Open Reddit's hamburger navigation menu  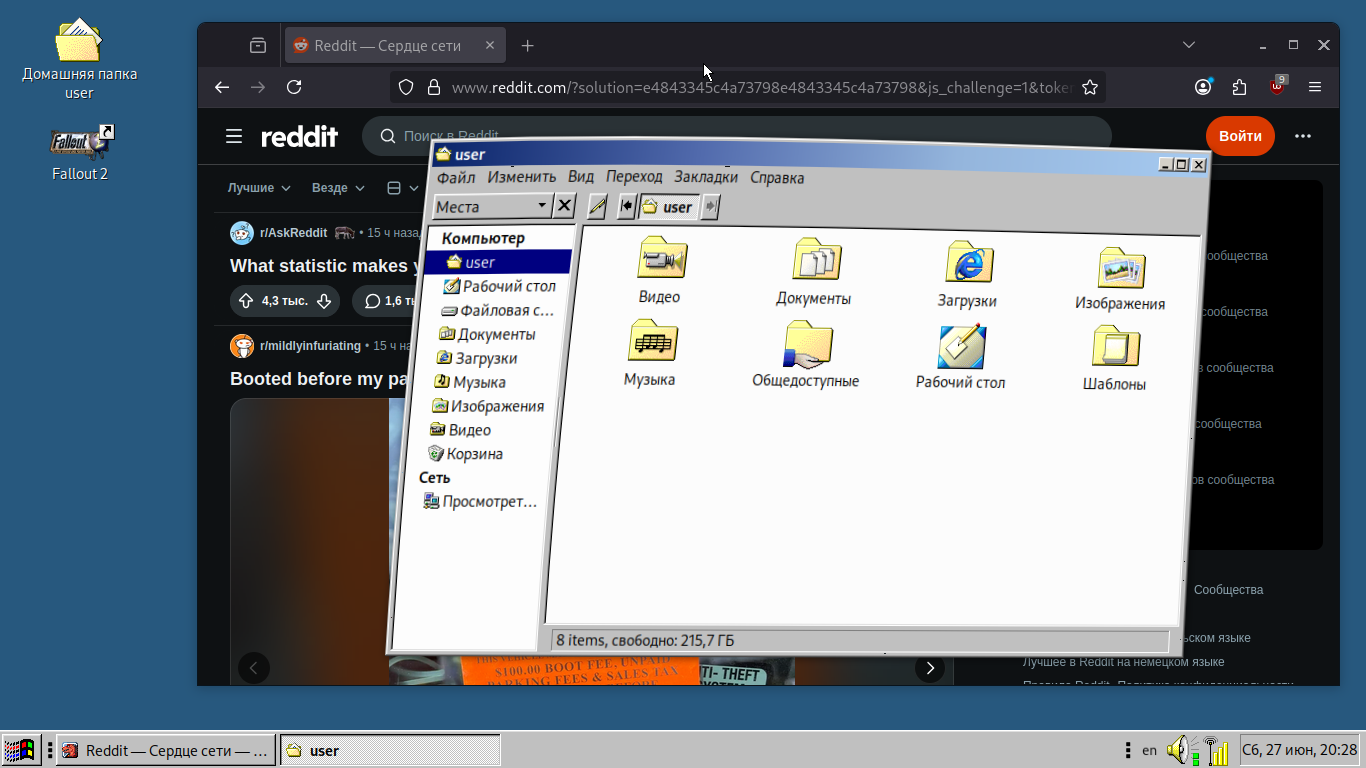coord(234,136)
